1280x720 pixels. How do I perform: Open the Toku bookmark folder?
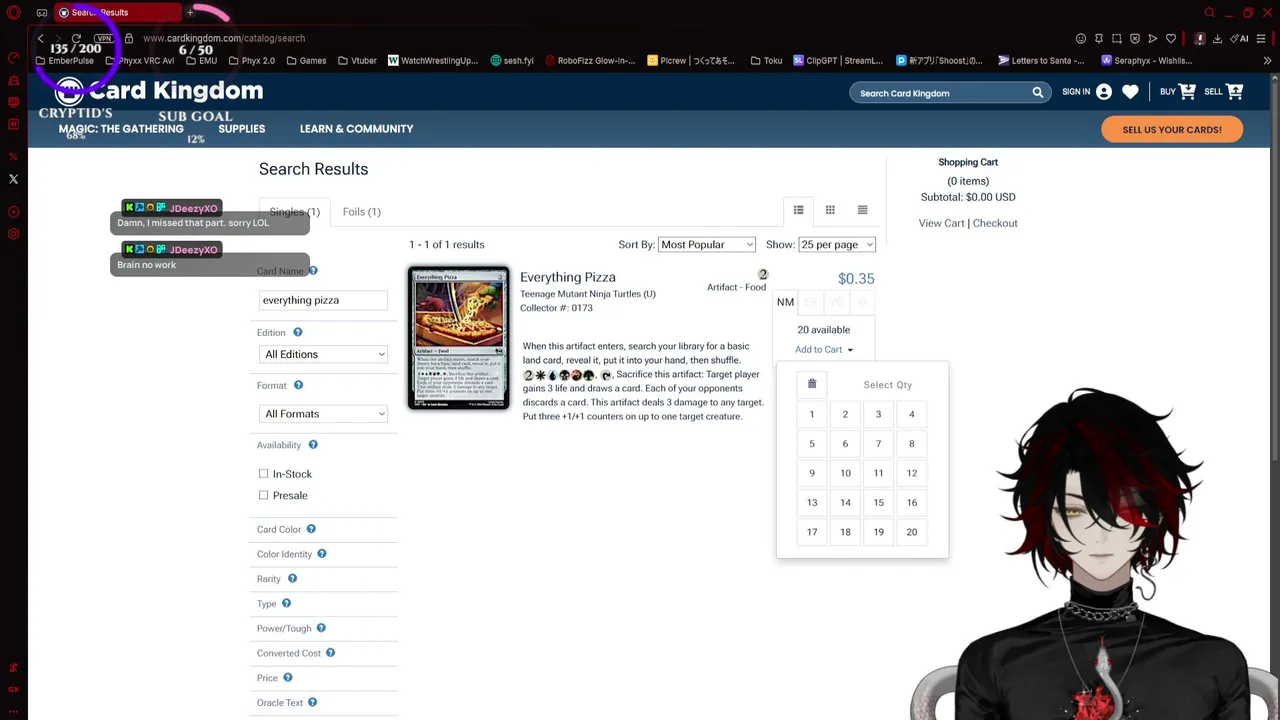766,60
